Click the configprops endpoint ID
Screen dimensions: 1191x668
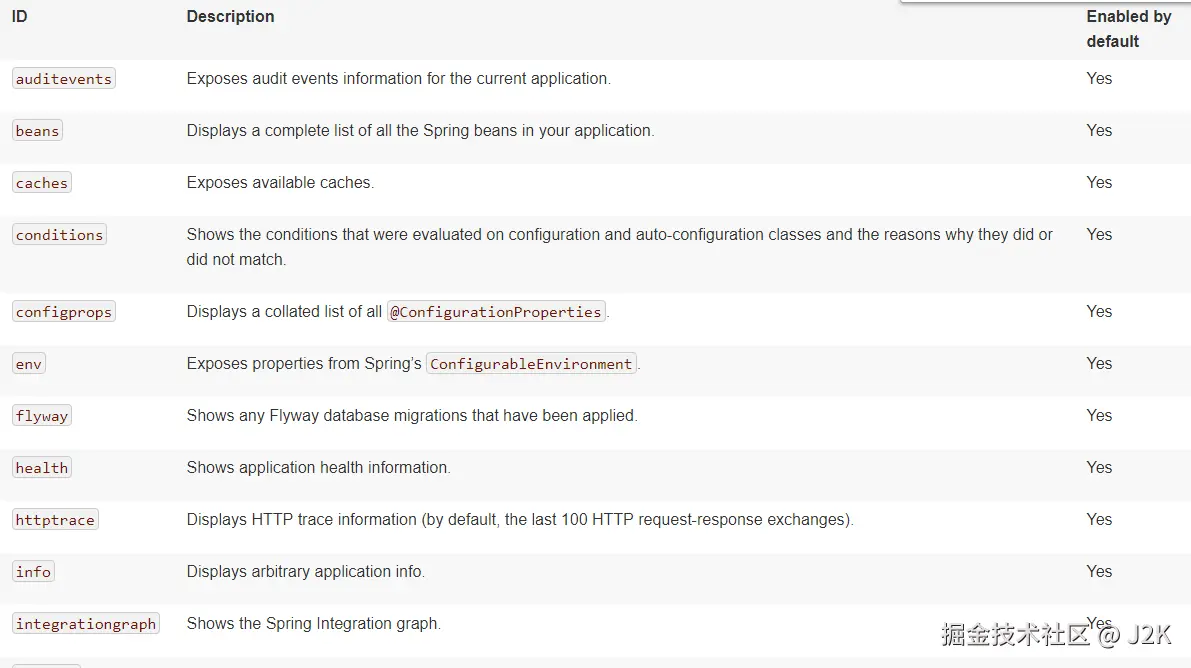[x=64, y=312]
